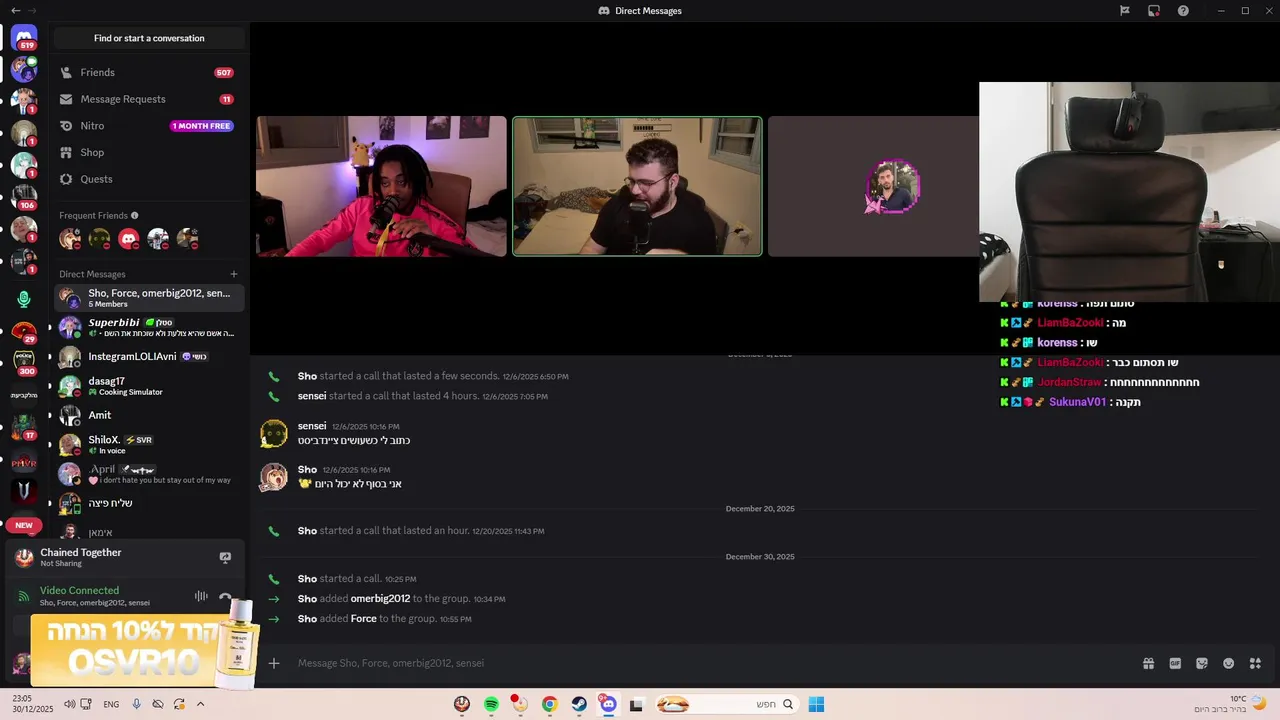Create new DM with plus icon

pyautogui.click(x=234, y=274)
